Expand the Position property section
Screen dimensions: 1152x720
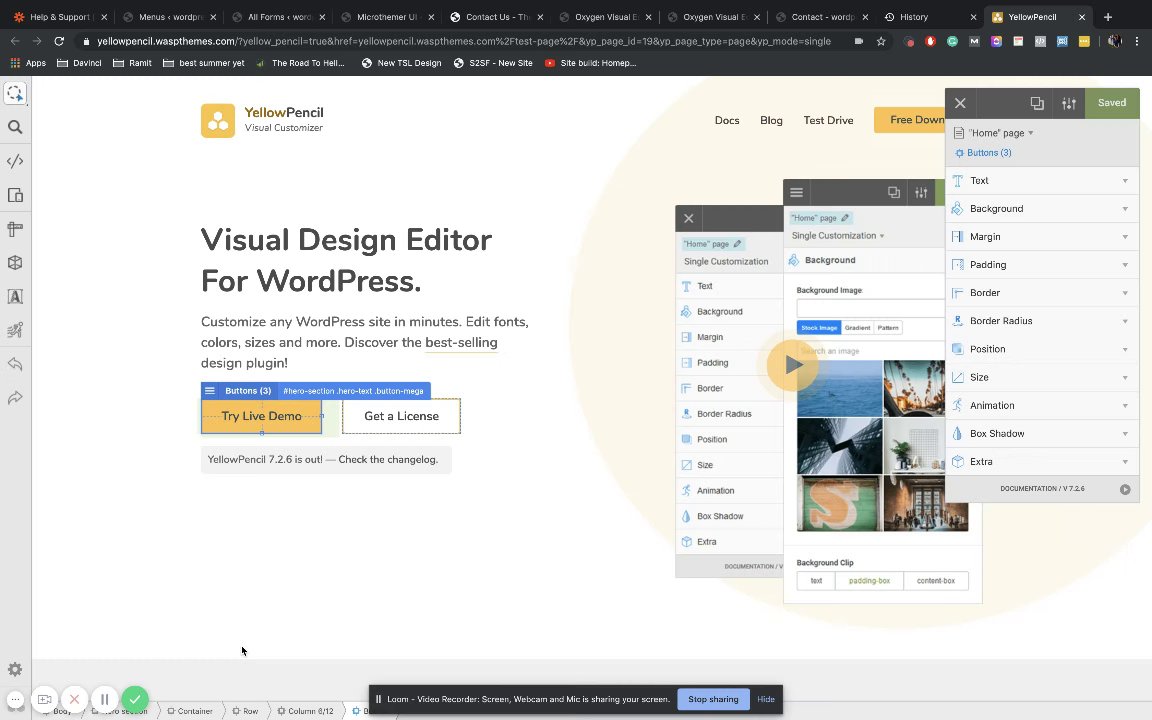[1042, 349]
